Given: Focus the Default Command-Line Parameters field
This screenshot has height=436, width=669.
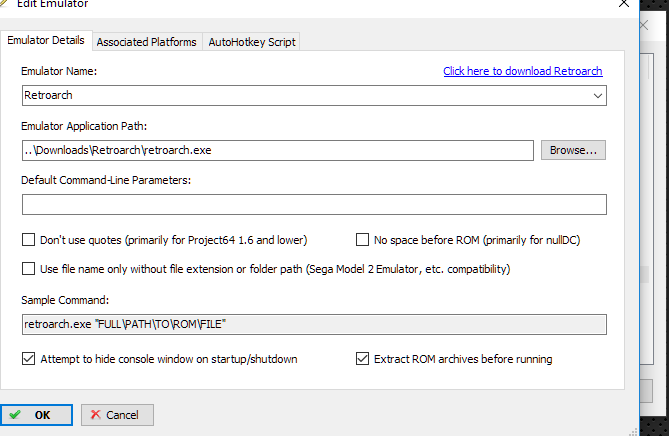Looking at the screenshot, I should (314, 204).
